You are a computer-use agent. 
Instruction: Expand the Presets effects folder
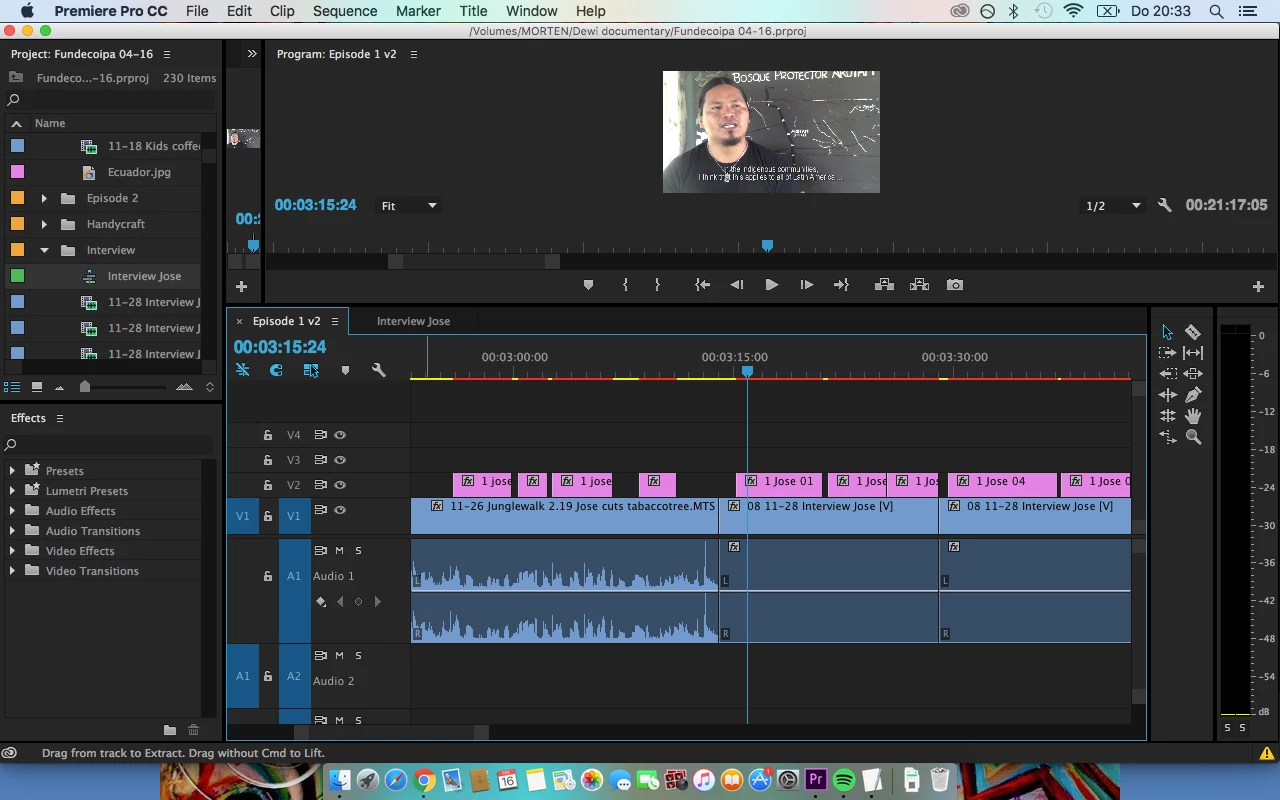tap(12, 471)
